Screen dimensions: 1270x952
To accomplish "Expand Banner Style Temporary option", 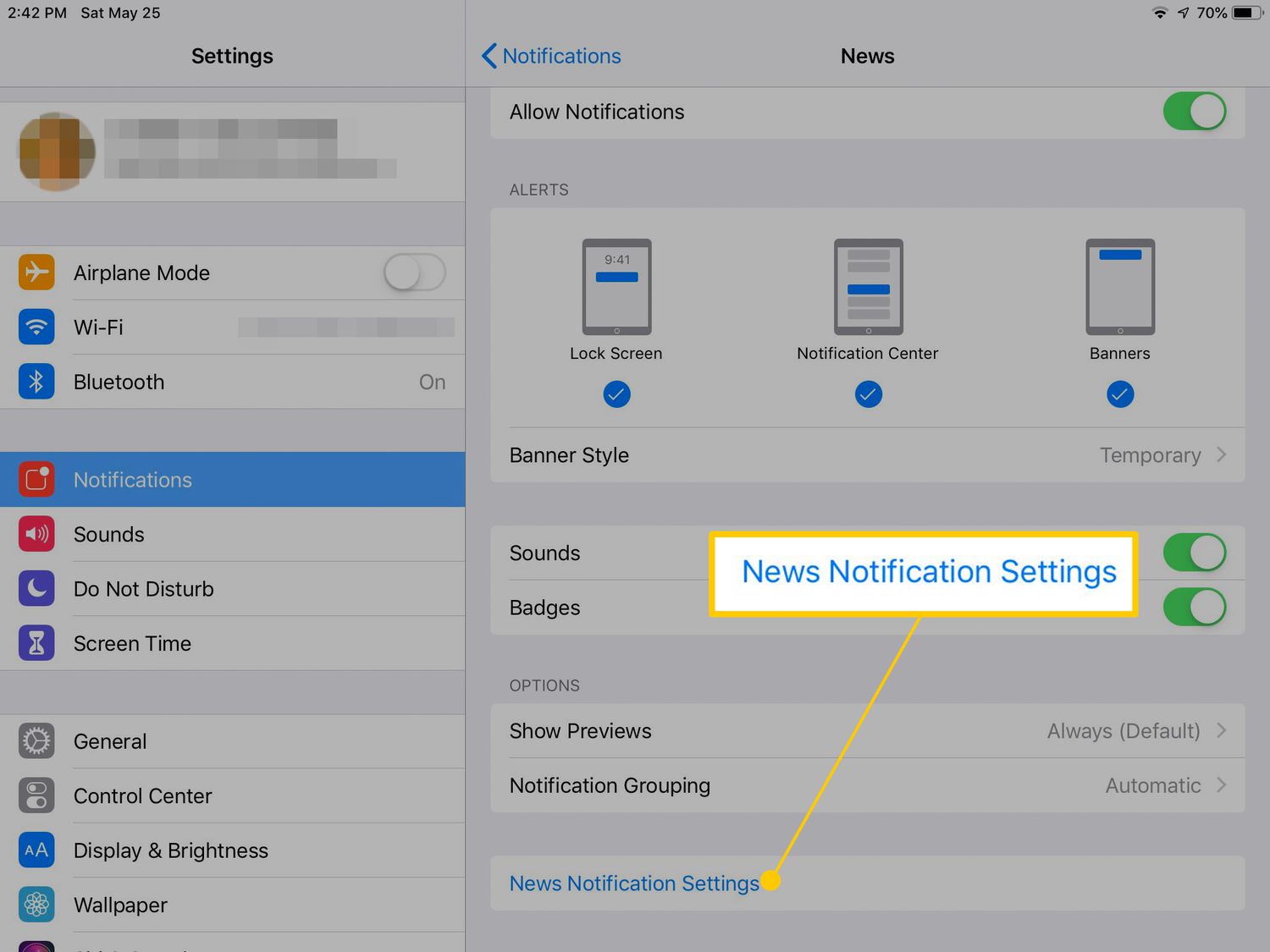I will click(1162, 455).
